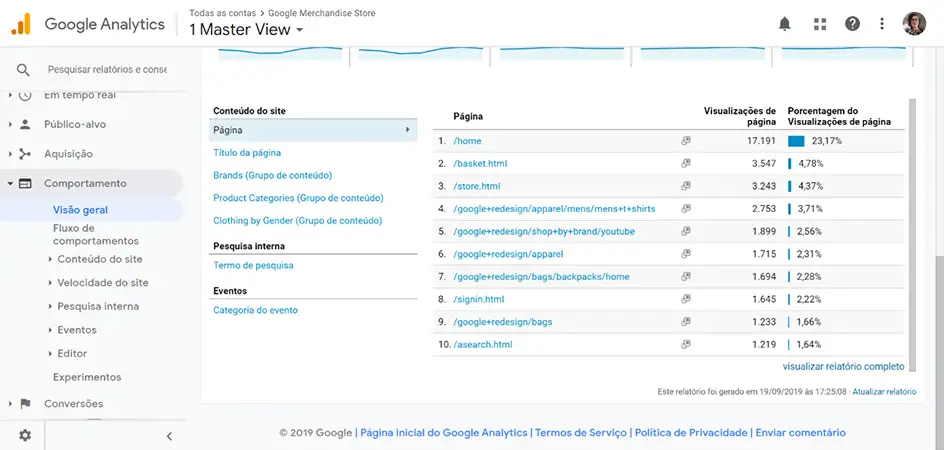Open Página inicial do Google Analytics link
The height and width of the screenshot is (450, 944).
click(444, 433)
